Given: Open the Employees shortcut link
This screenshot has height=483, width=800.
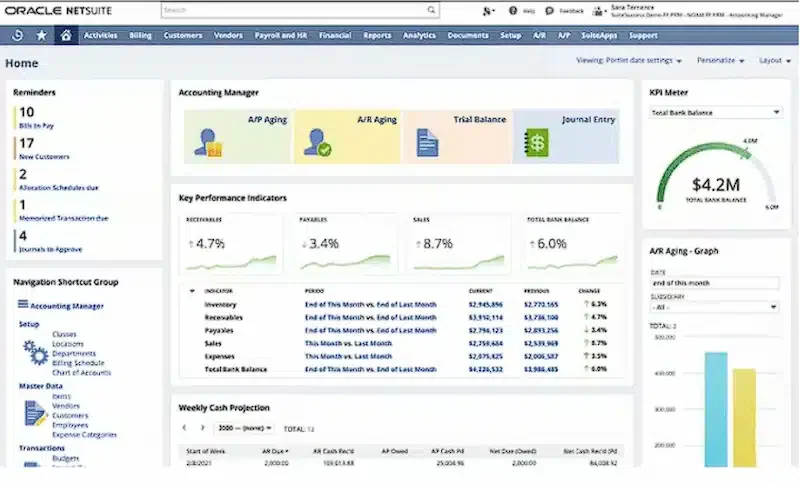Looking at the screenshot, I should pos(70,425).
